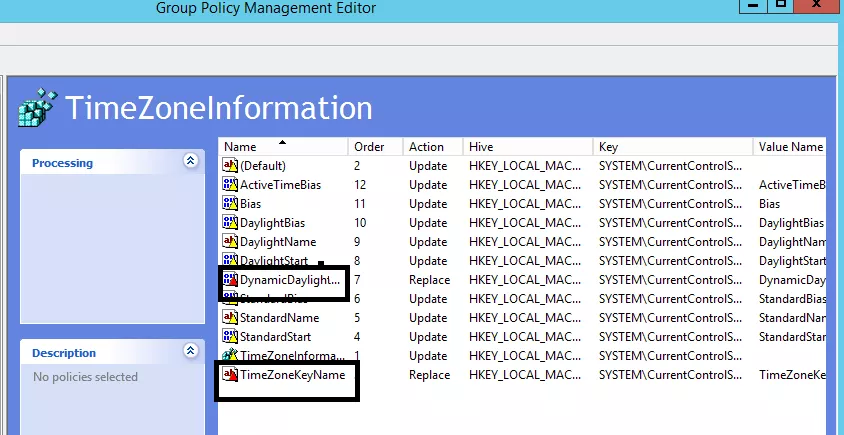844x435 pixels.
Task: Select the StandardName entry
Action: click(x=279, y=318)
